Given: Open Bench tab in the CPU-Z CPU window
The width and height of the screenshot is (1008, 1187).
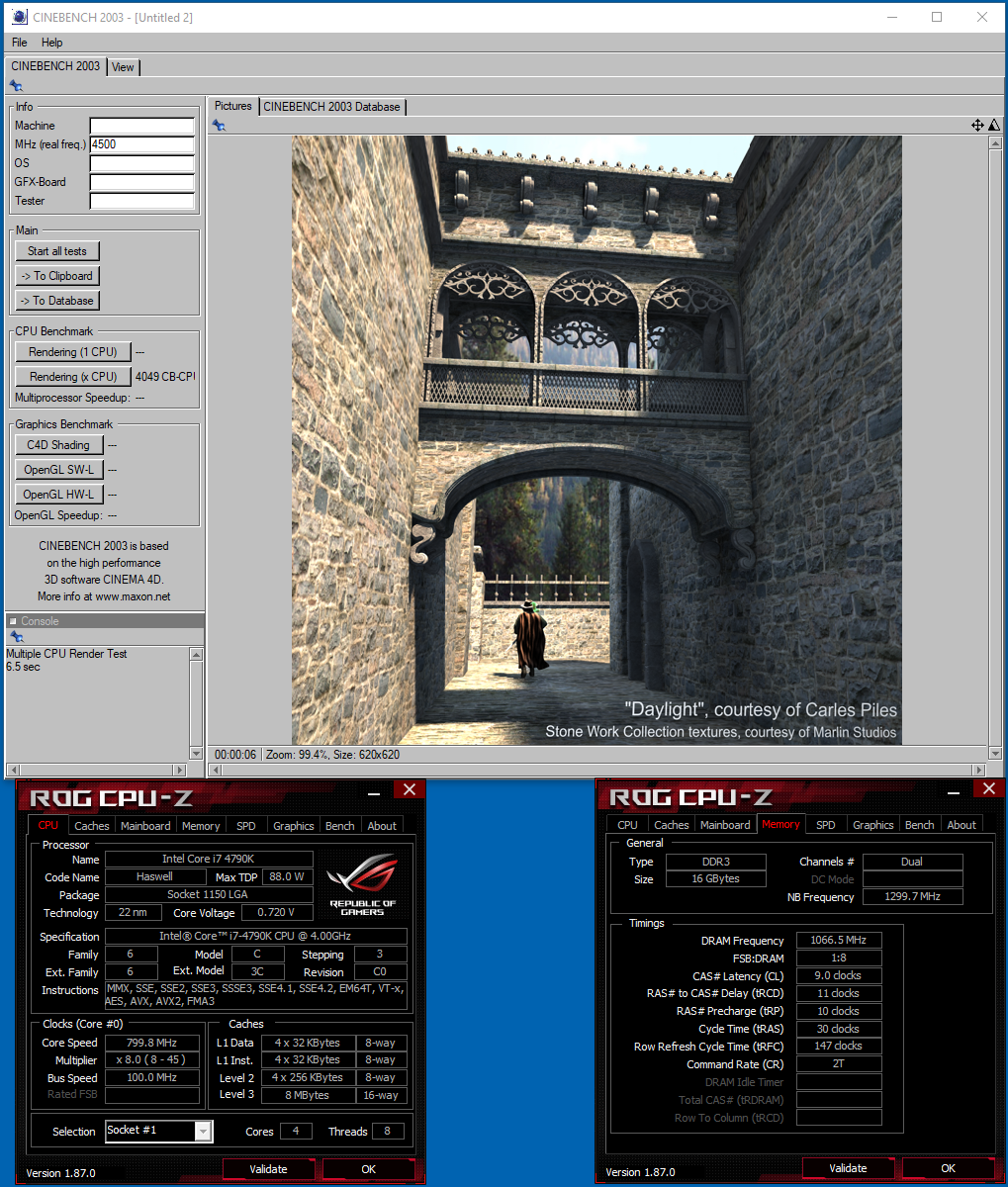Looking at the screenshot, I should (x=340, y=825).
